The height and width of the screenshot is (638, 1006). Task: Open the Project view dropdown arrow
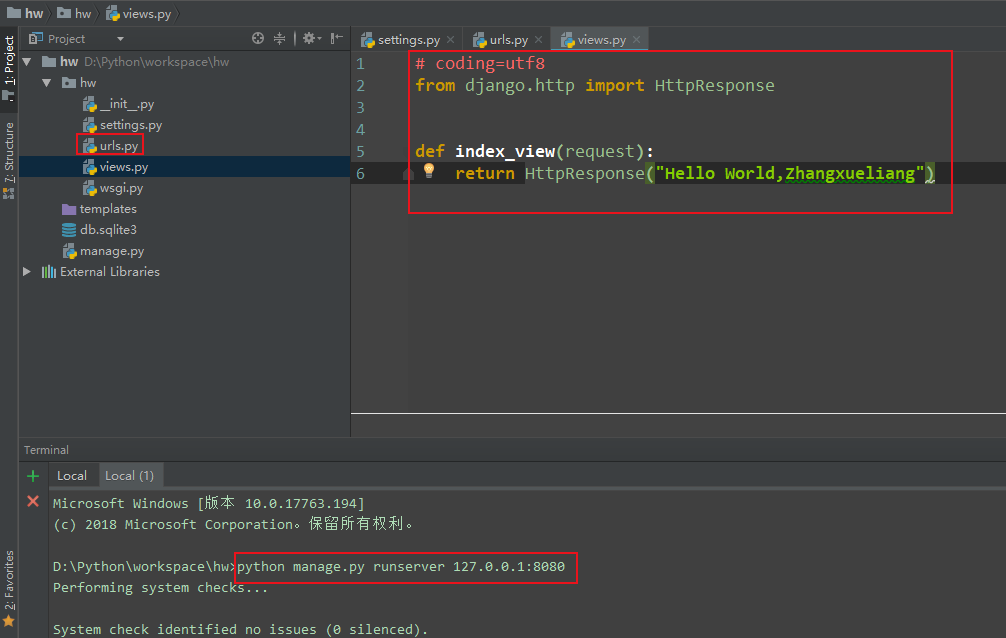(120, 39)
